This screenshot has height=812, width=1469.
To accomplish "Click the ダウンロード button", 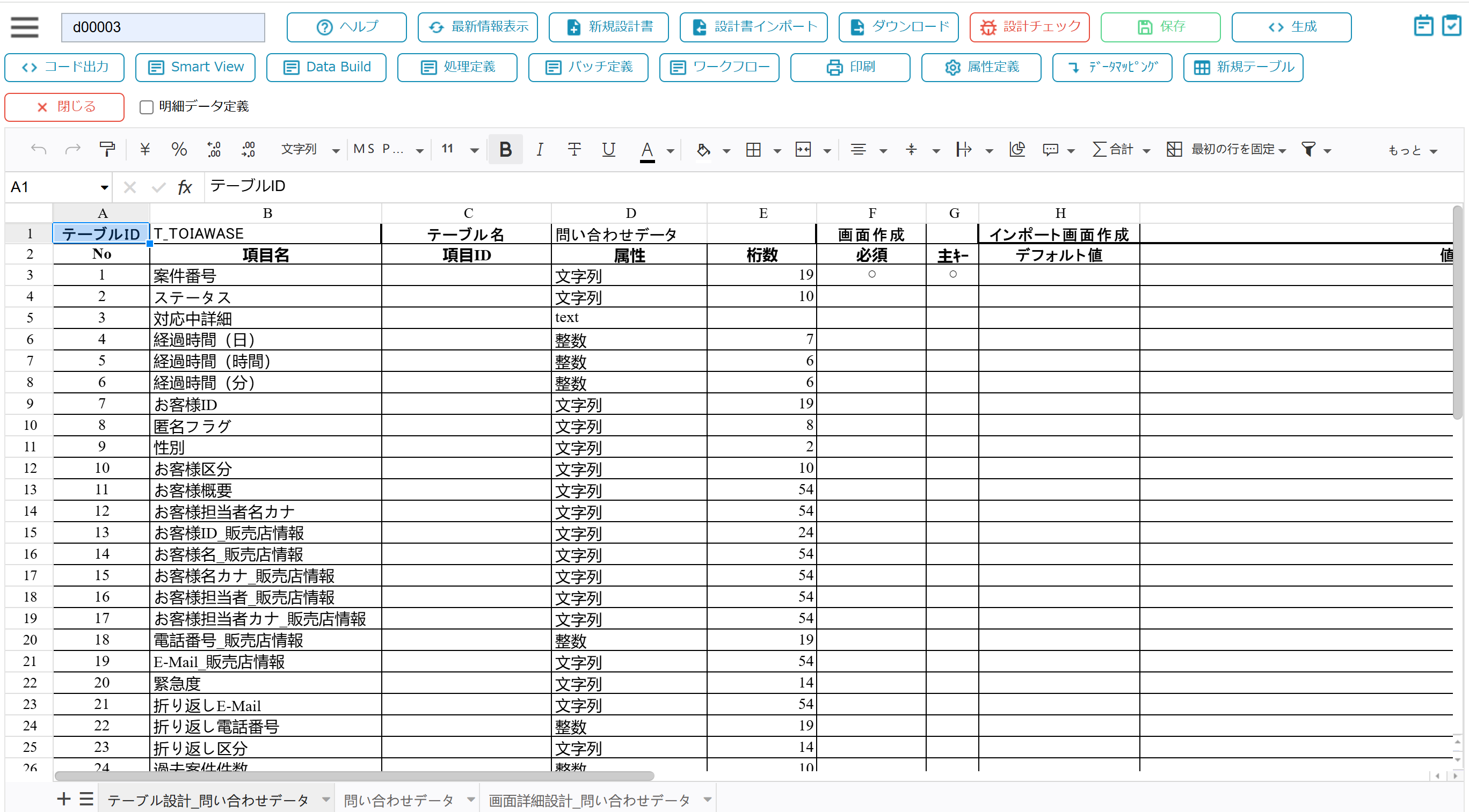I will pyautogui.click(x=898, y=27).
